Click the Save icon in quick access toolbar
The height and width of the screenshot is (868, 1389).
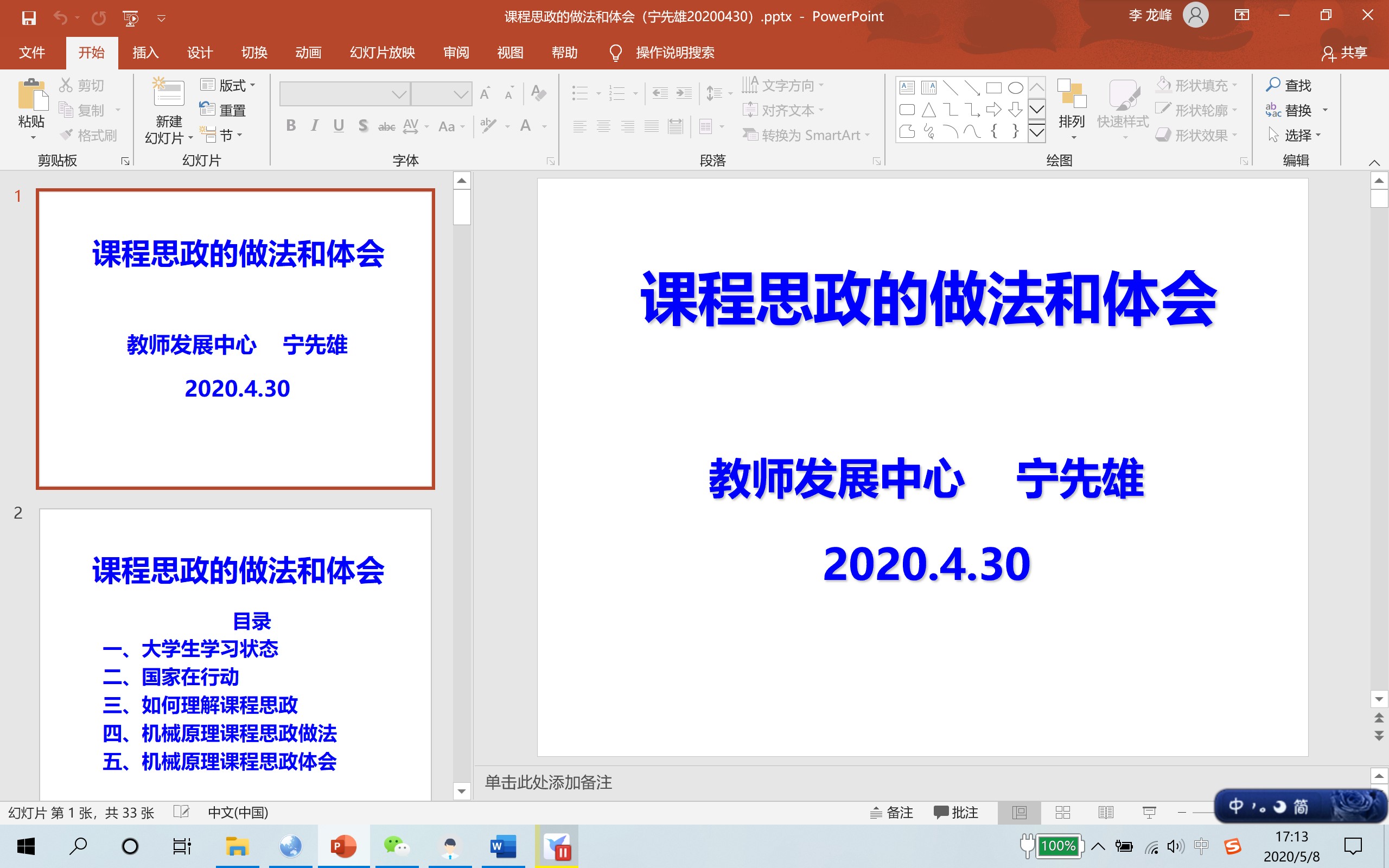(29, 18)
